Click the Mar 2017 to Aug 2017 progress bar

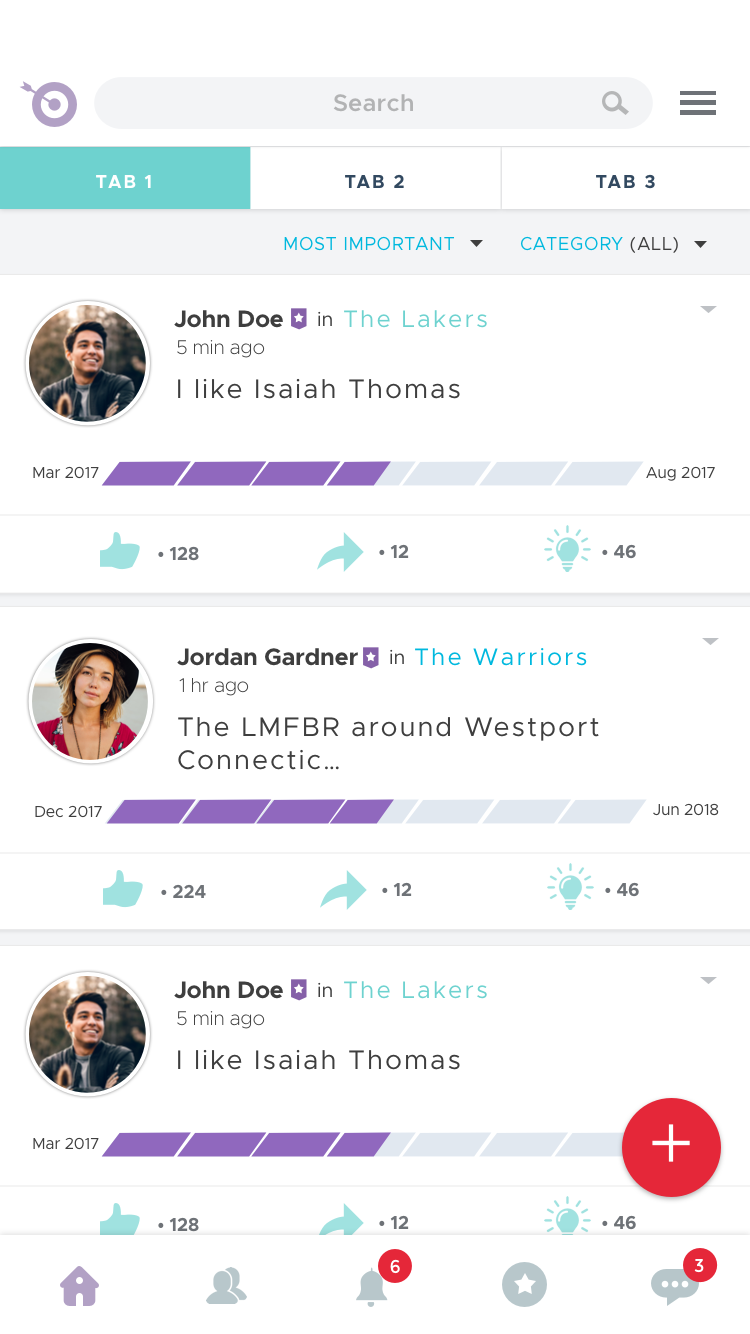372,473
